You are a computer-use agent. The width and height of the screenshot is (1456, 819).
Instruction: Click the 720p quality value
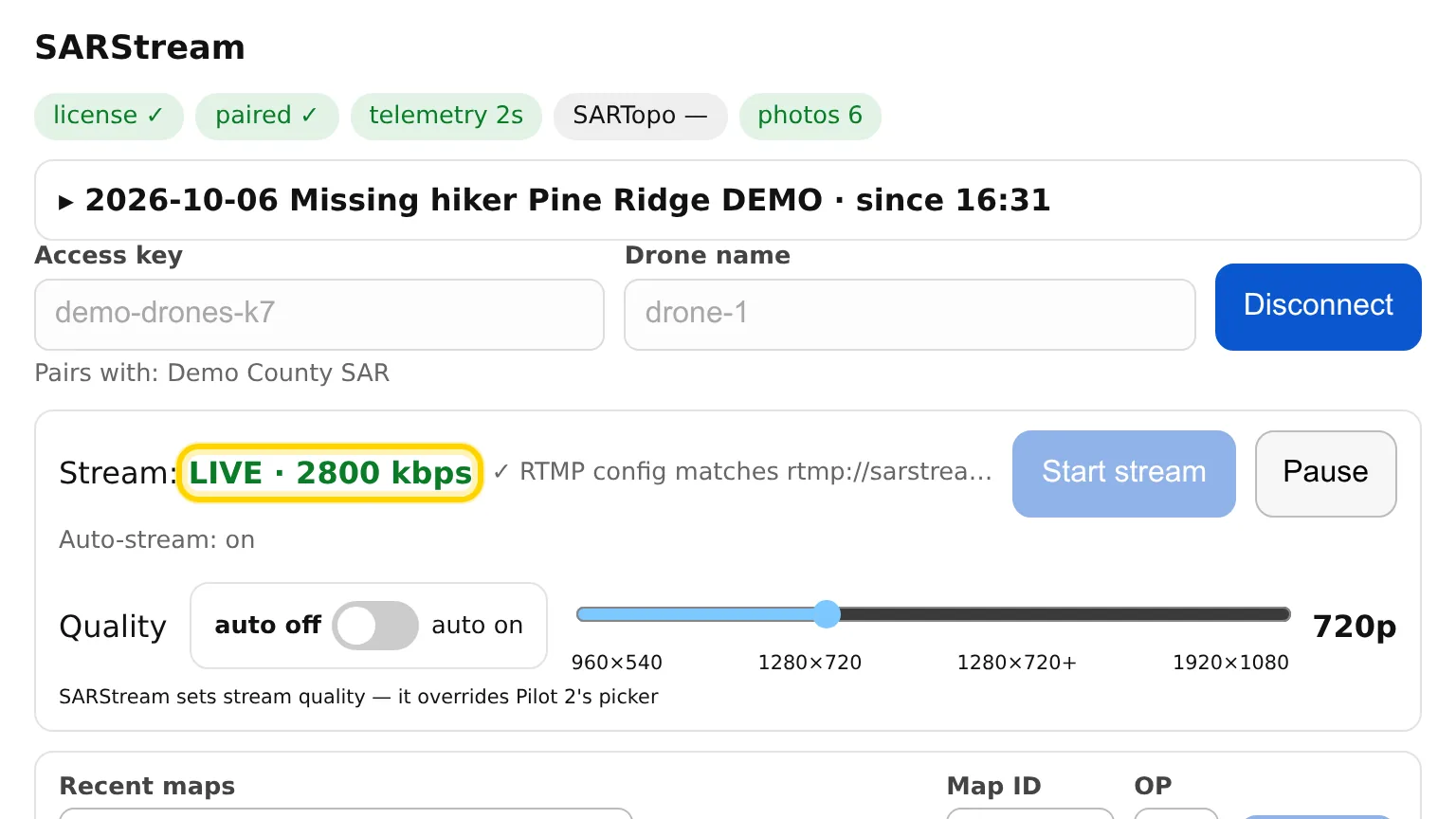point(1355,627)
